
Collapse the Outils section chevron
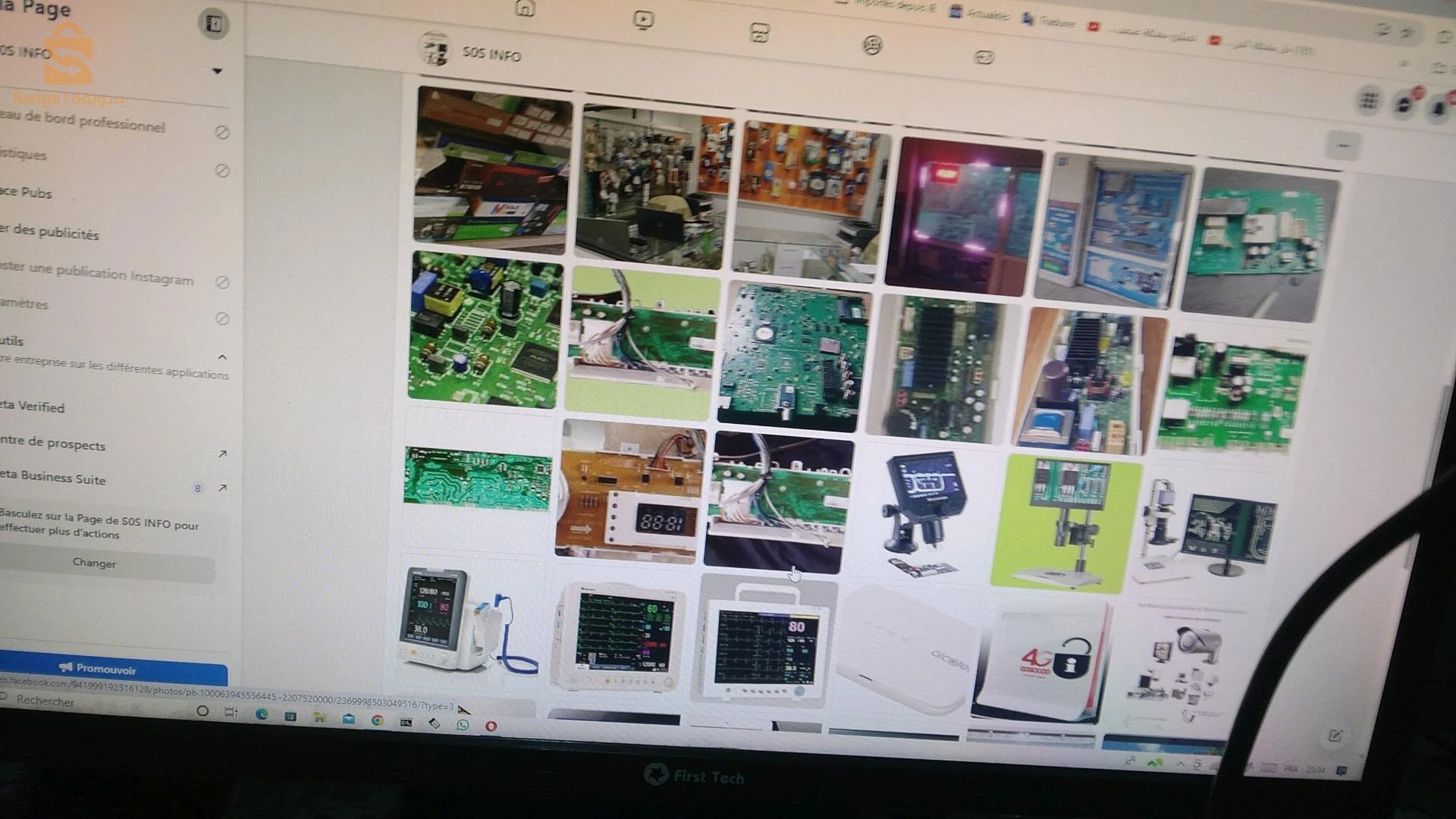pyautogui.click(x=222, y=356)
